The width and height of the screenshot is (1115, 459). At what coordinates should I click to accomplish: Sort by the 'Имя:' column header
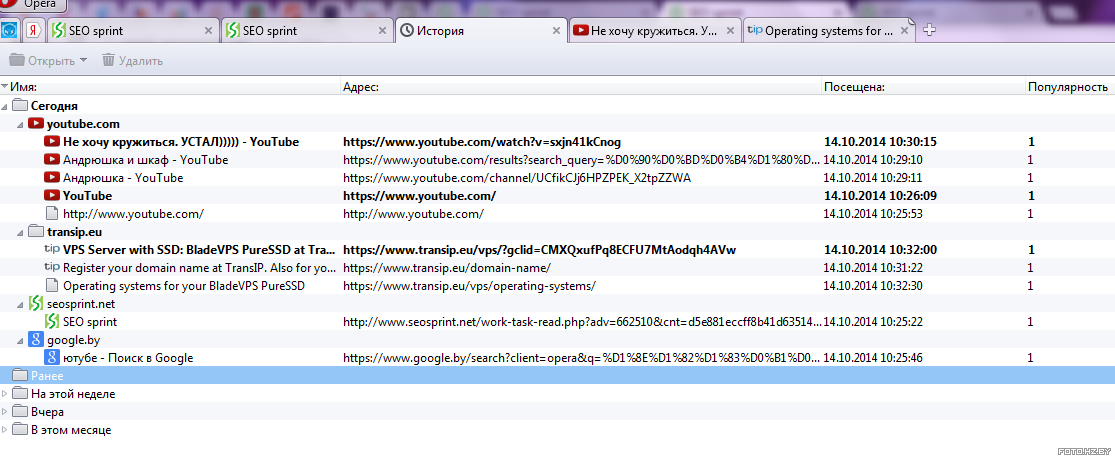pyautogui.click(x=171, y=87)
